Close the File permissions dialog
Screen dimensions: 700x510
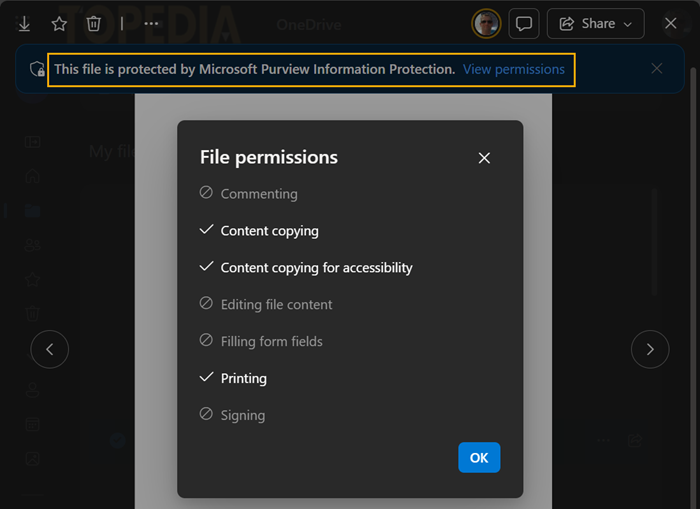point(484,158)
